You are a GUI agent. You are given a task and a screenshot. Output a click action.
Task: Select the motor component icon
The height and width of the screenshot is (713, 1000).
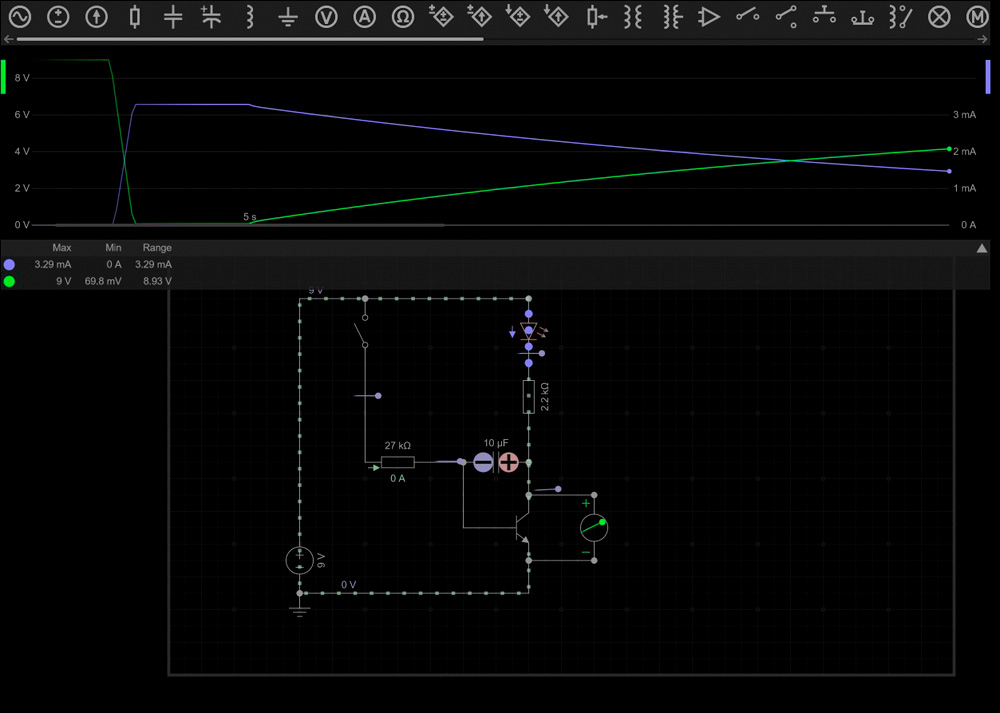[977, 17]
